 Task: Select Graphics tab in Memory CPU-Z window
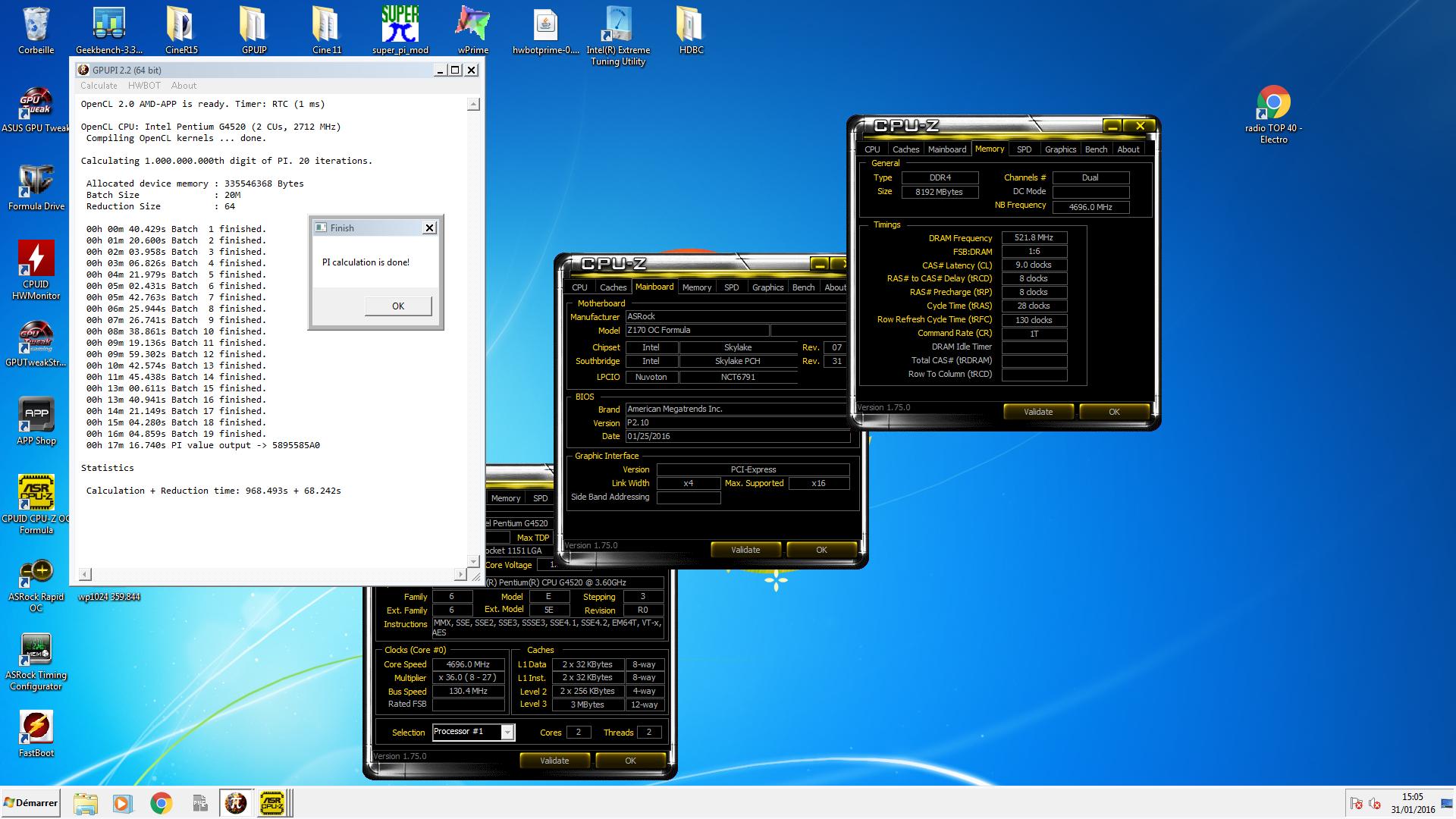click(x=1060, y=149)
